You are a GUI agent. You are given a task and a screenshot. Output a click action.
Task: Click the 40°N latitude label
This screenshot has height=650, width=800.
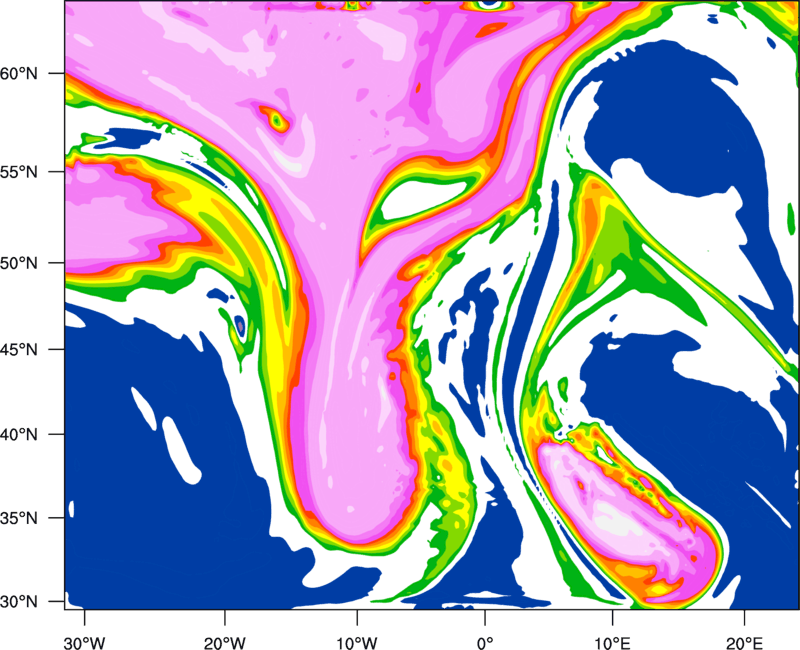[x=19, y=435]
